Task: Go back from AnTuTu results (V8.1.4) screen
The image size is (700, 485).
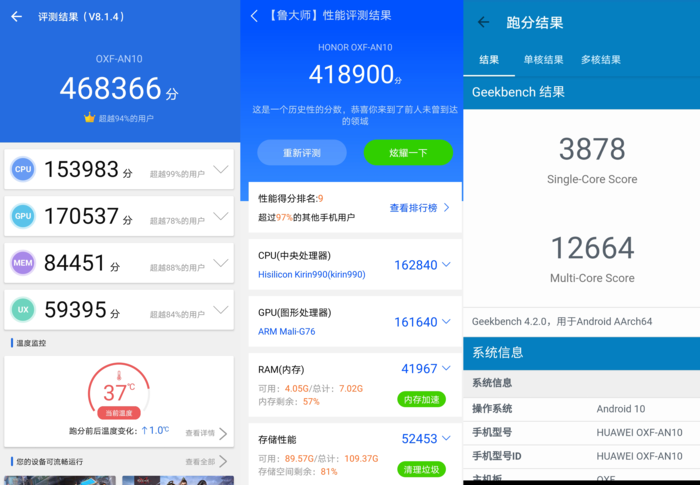Action: (17, 17)
